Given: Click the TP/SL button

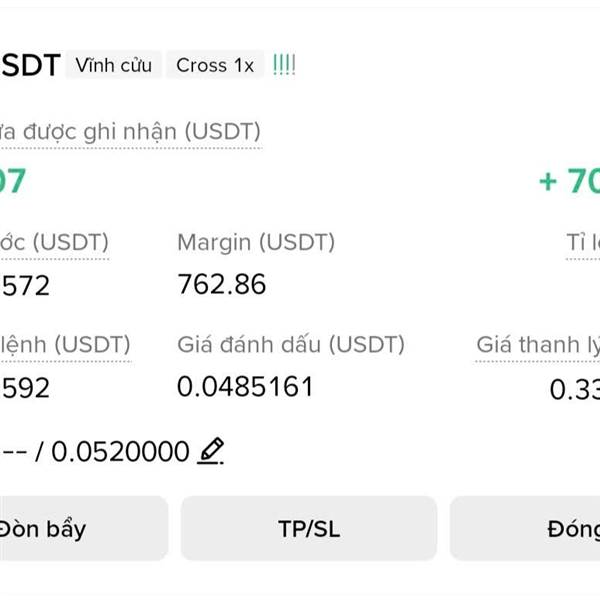Looking at the screenshot, I should tap(309, 529).
